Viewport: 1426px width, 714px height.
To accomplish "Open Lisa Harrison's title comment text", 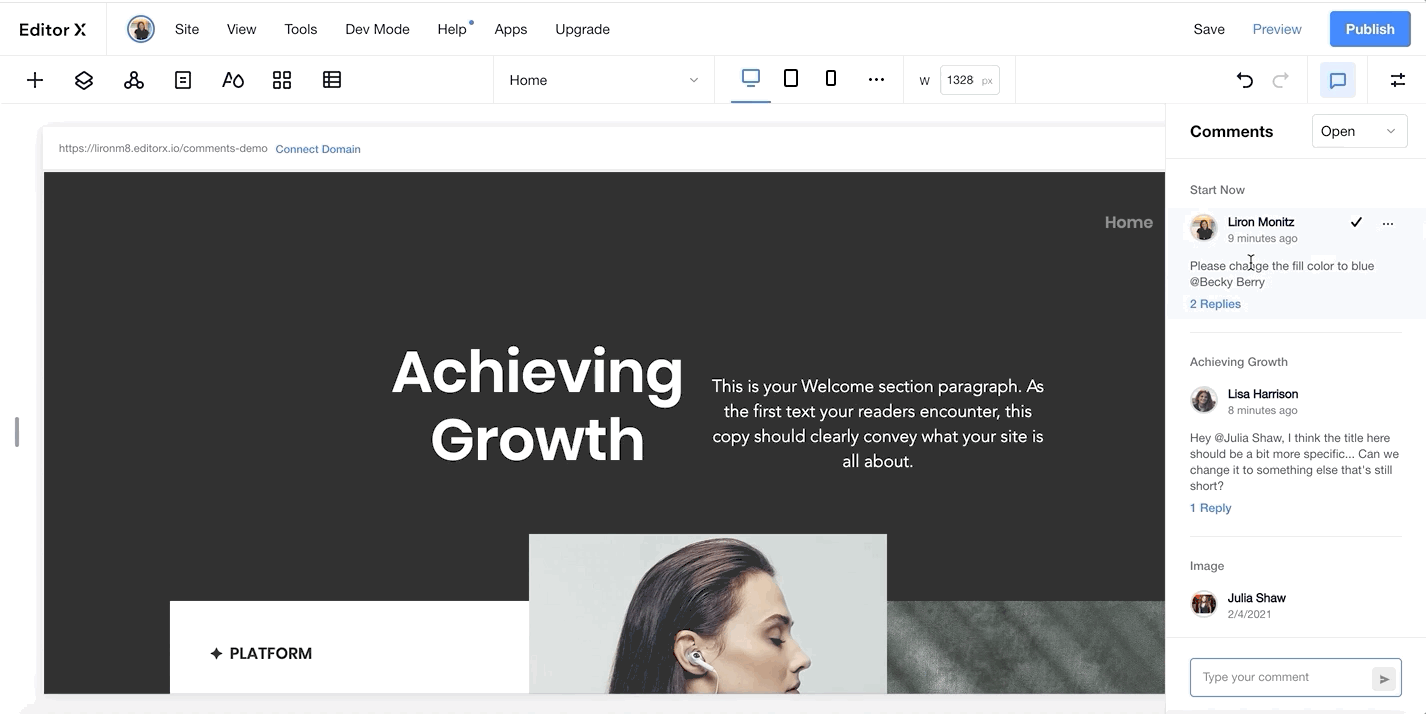I will [1294, 462].
